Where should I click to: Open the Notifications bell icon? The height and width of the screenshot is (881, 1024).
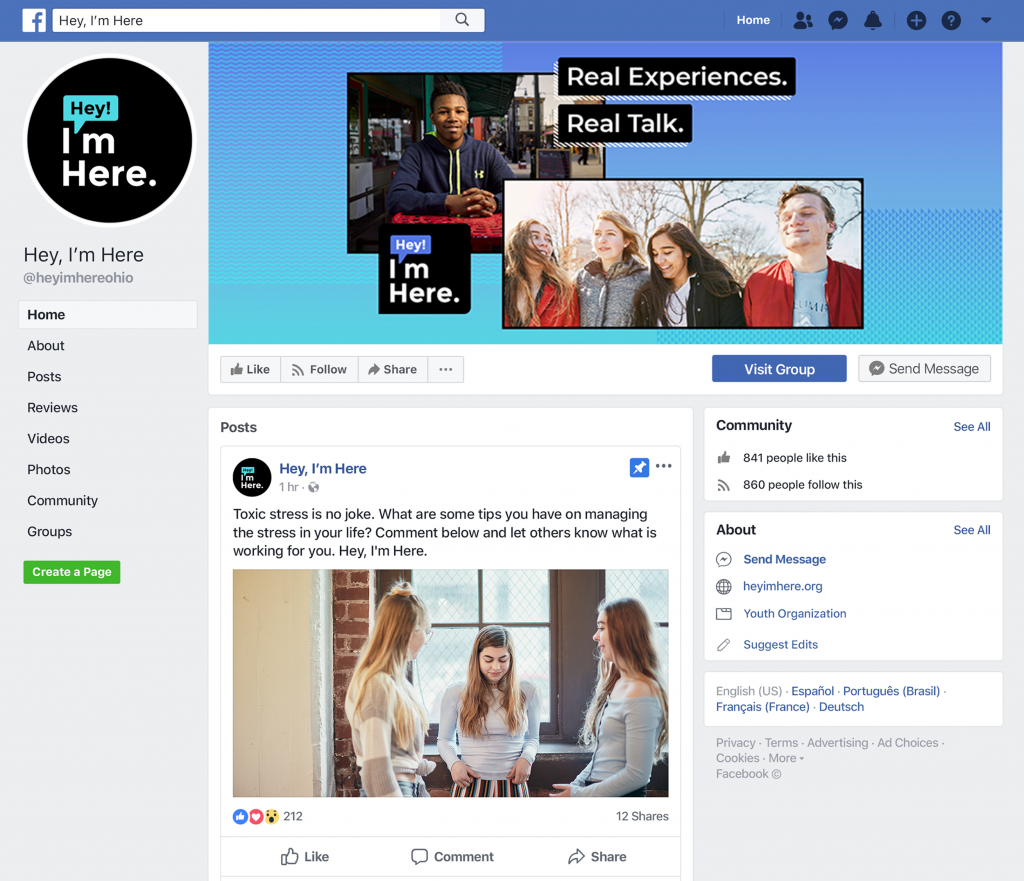872,20
